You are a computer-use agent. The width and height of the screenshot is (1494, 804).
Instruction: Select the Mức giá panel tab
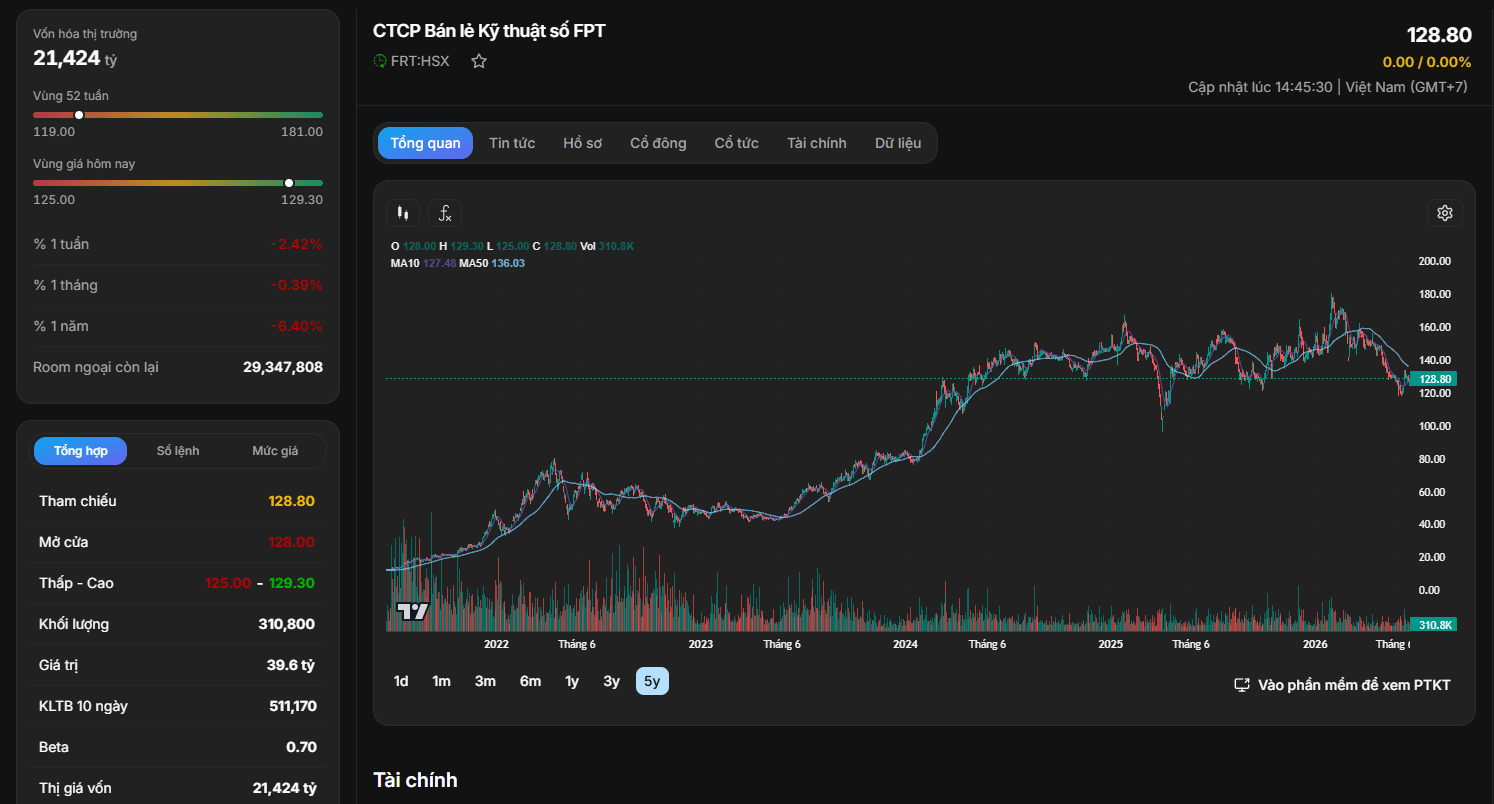(x=275, y=451)
